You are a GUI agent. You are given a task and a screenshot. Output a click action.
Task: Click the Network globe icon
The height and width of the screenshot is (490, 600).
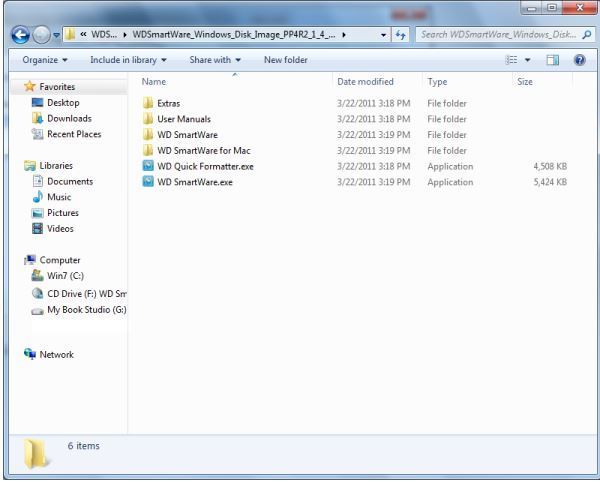click(30, 354)
